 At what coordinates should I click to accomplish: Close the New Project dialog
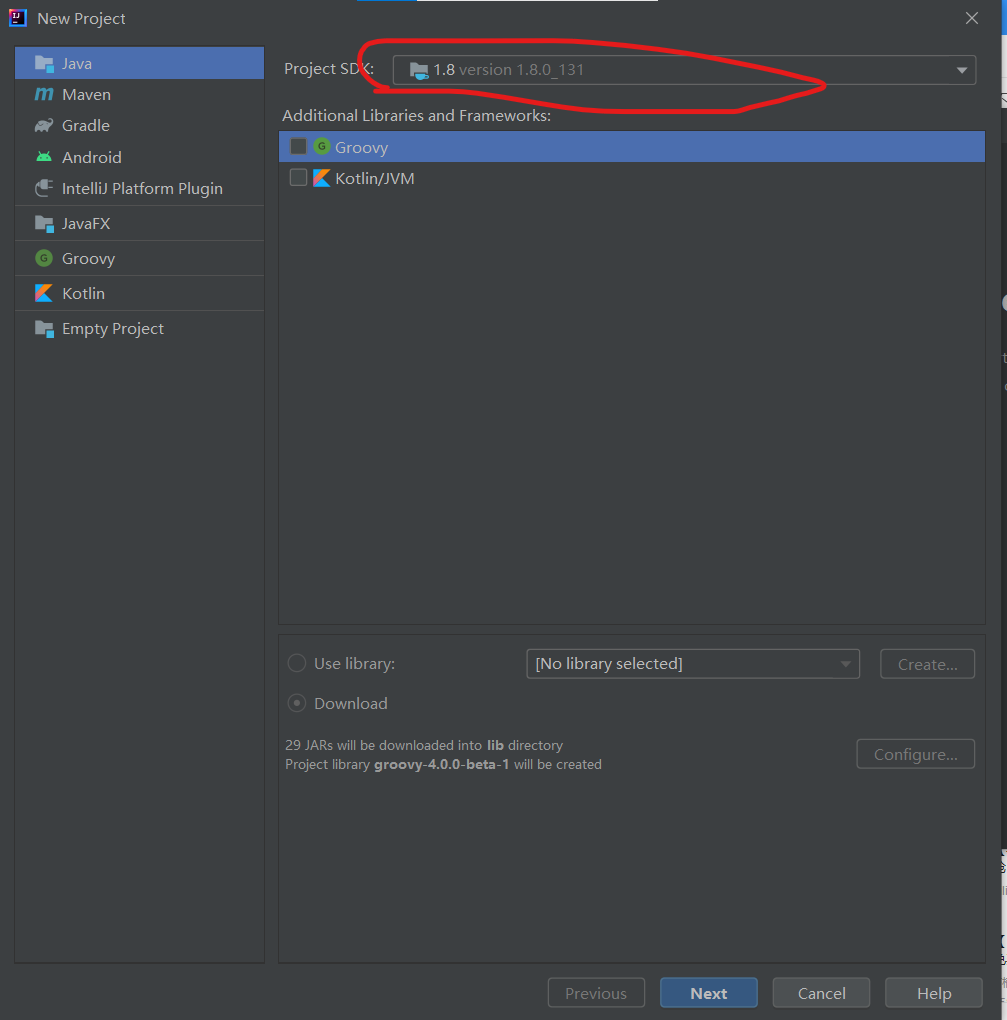pos(972,18)
